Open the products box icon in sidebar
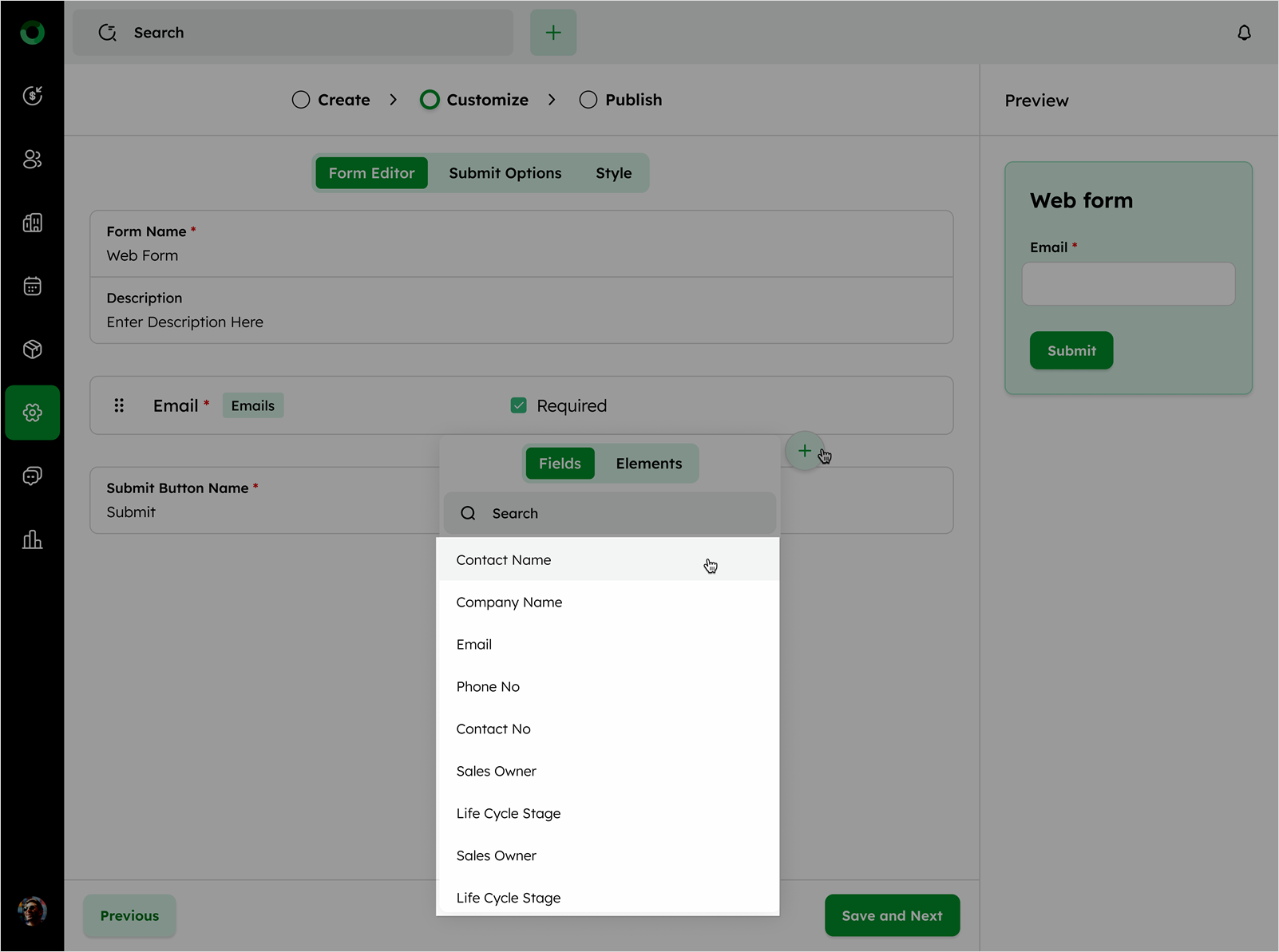 [x=32, y=350]
